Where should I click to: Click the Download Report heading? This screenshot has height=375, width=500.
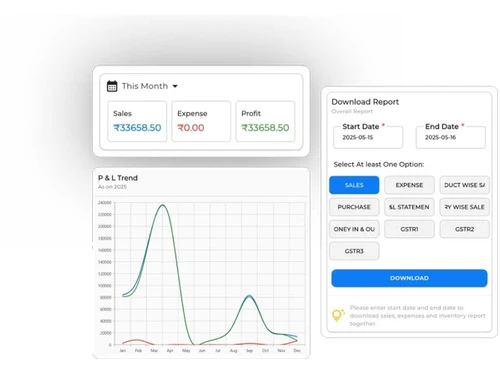365,102
